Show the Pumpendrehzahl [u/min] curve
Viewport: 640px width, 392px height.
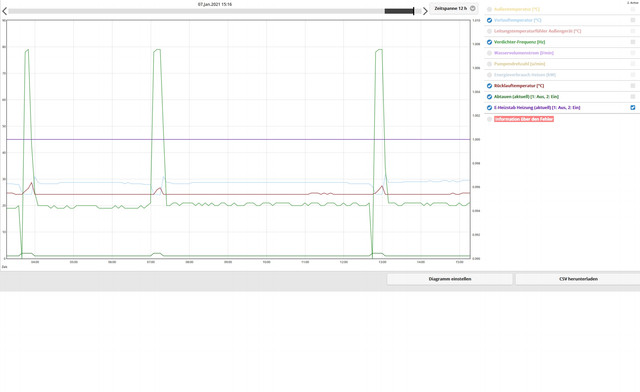pyautogui.click(x=489, y=64)
